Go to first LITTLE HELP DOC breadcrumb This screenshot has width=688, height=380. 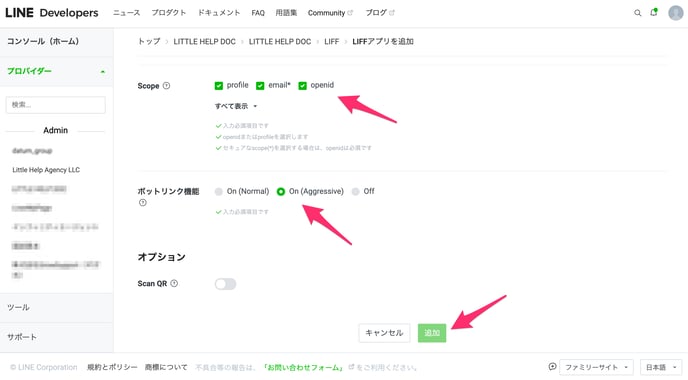(204, 41)
